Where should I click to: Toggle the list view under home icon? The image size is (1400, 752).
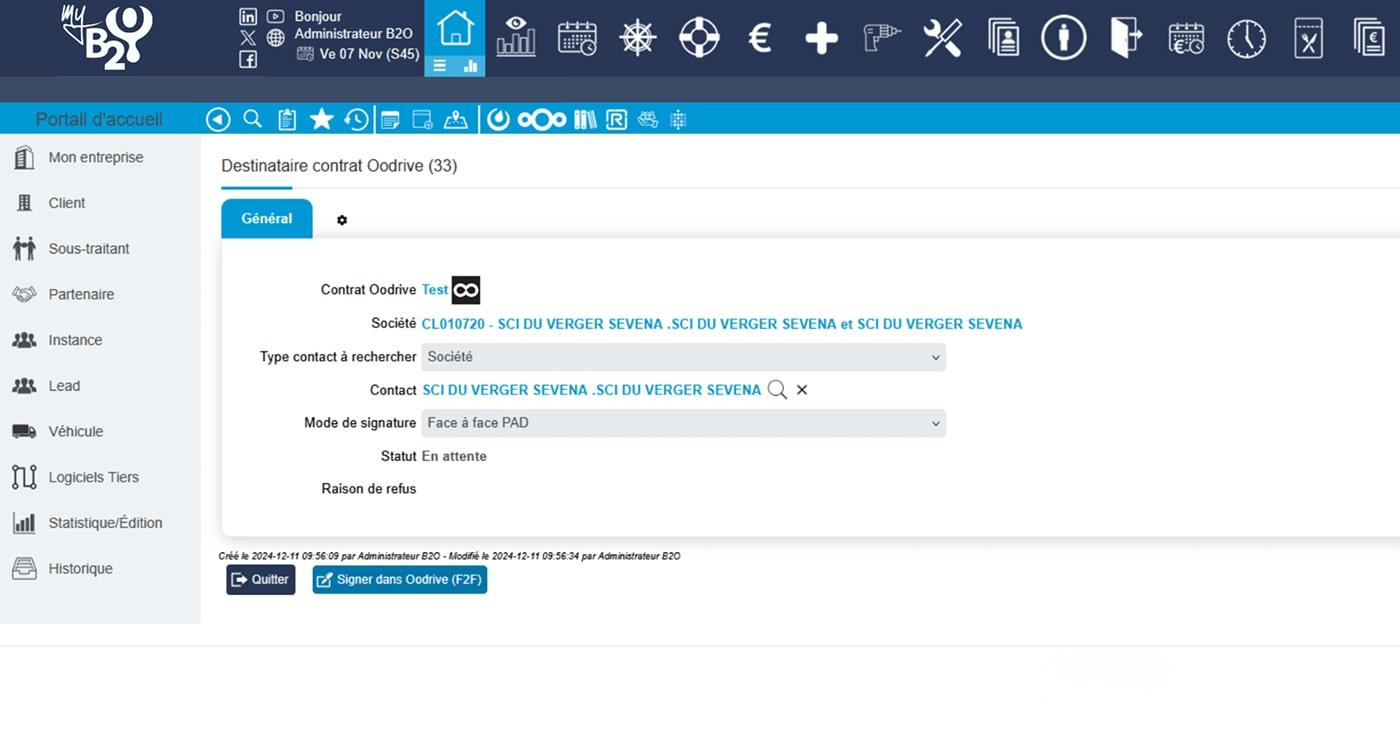pos(440,66)
